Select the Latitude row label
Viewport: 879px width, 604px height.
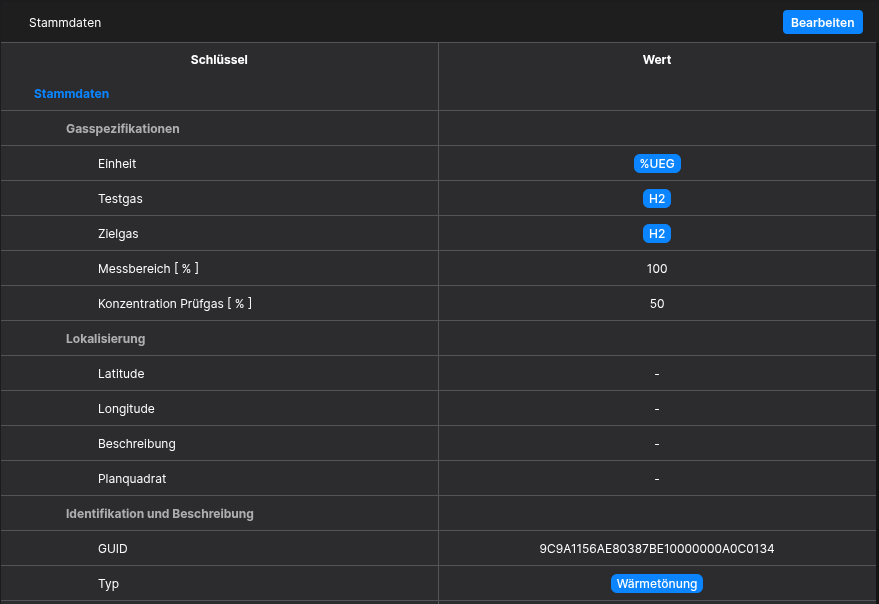(x=121, y=374)
